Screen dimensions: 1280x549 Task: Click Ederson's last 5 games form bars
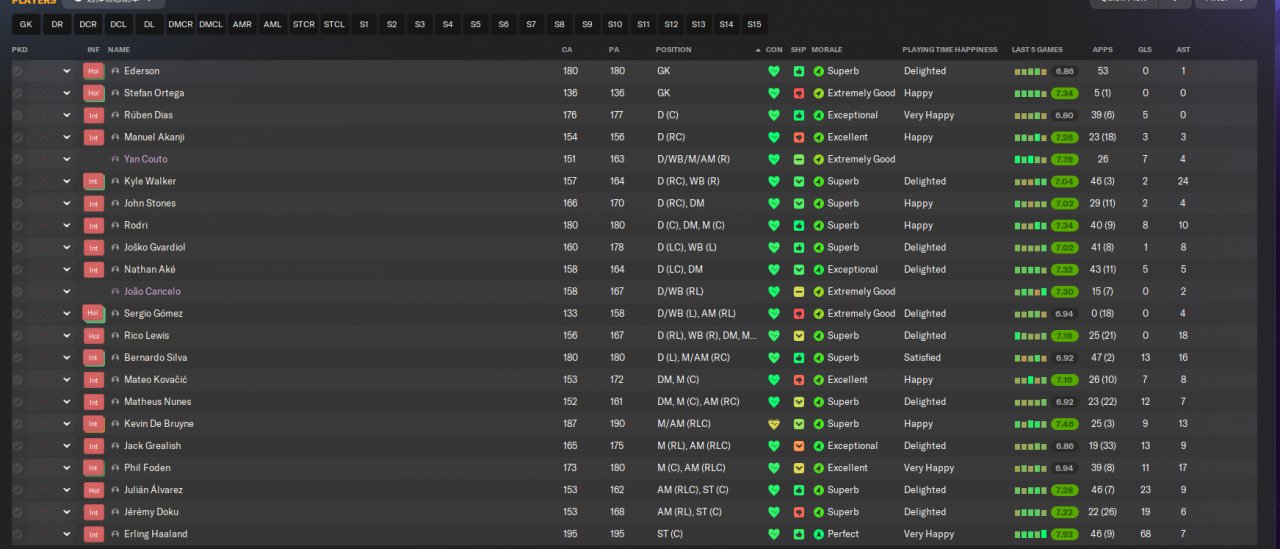click(x=1030, y=71)
